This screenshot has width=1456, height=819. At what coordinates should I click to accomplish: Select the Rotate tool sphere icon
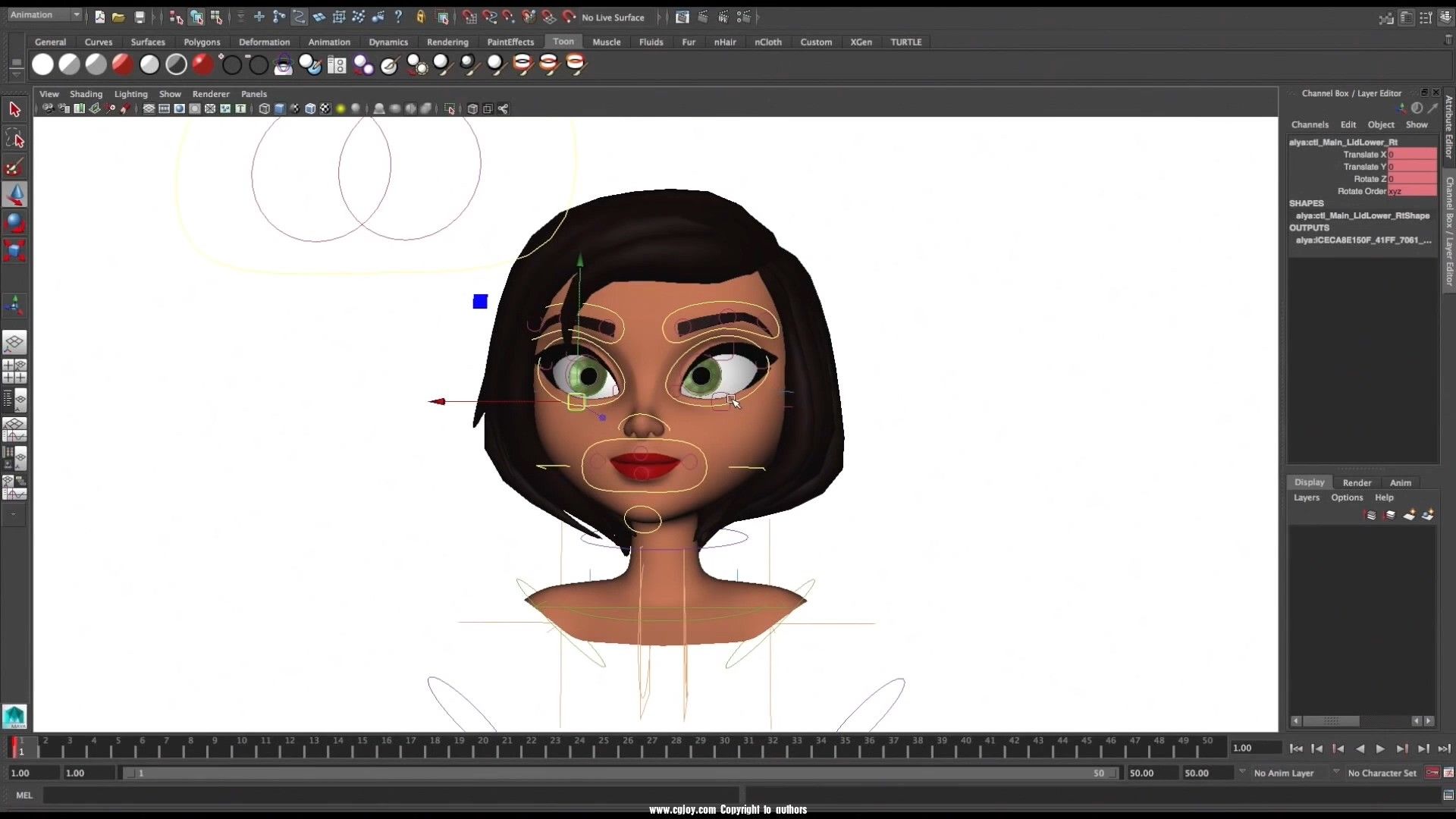click(x=14, y=223)
